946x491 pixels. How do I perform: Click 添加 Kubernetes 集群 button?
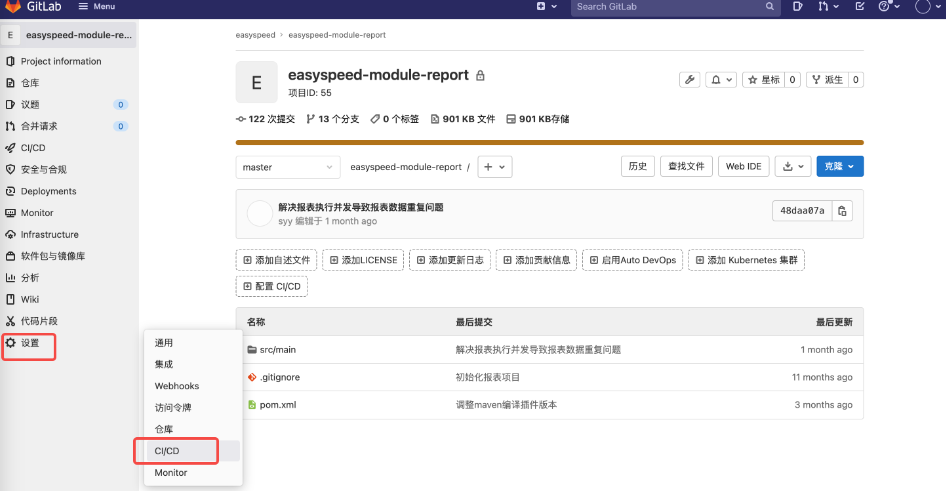tap(746, 260)
